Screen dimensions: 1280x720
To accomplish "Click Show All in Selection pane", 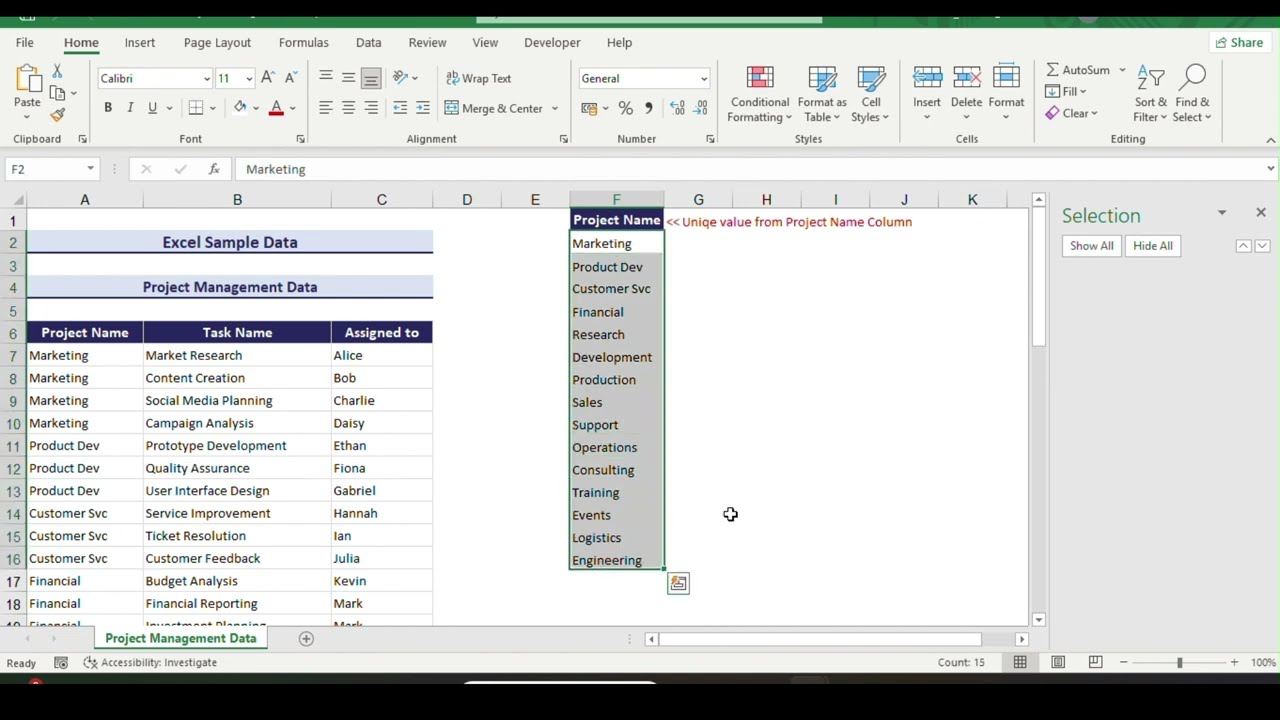I will [x=1092, y=246].
